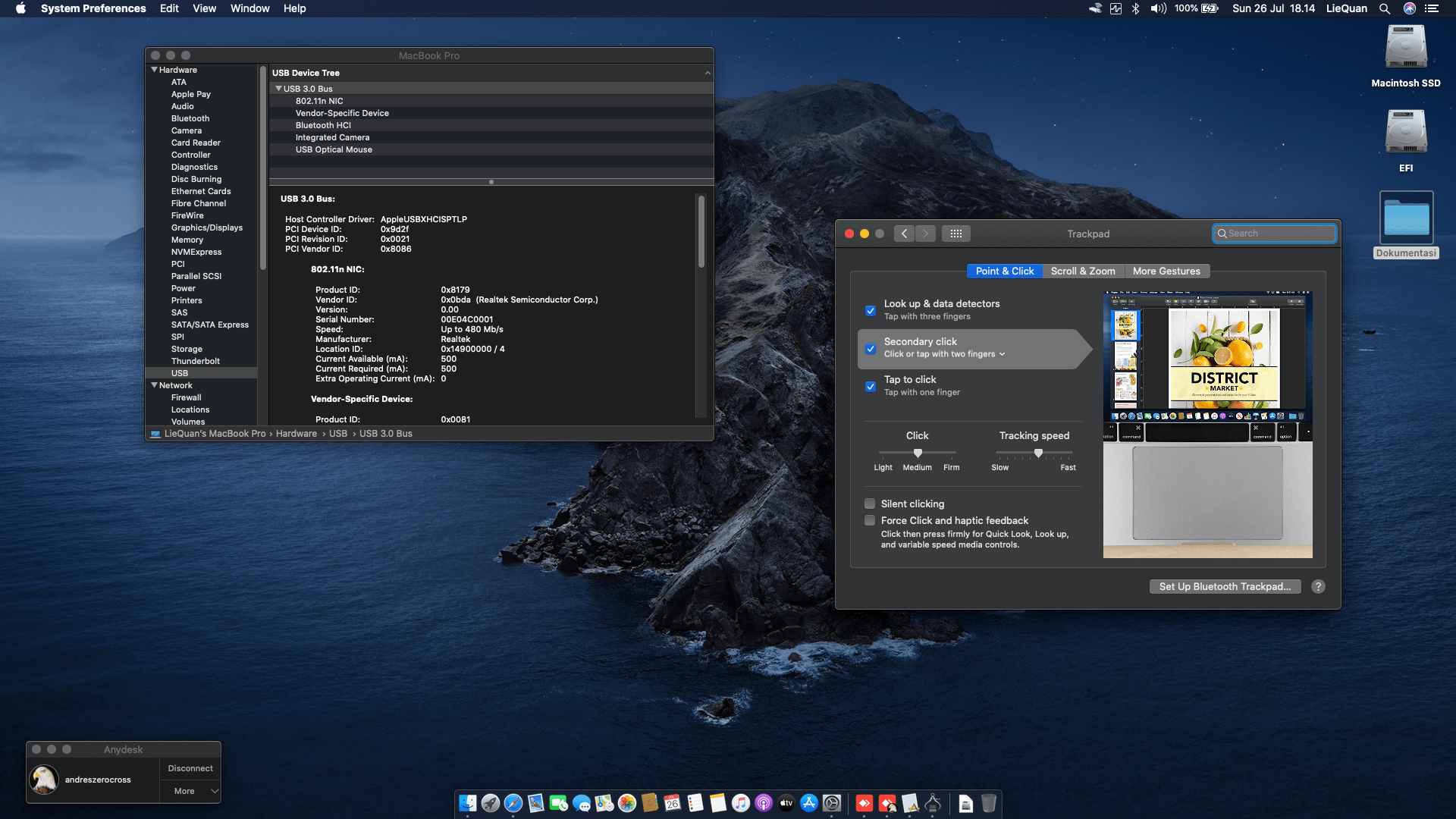Collapse USB 3.0 Bus device tree
The image size is (1456, 819).
[x=278, y=89]
